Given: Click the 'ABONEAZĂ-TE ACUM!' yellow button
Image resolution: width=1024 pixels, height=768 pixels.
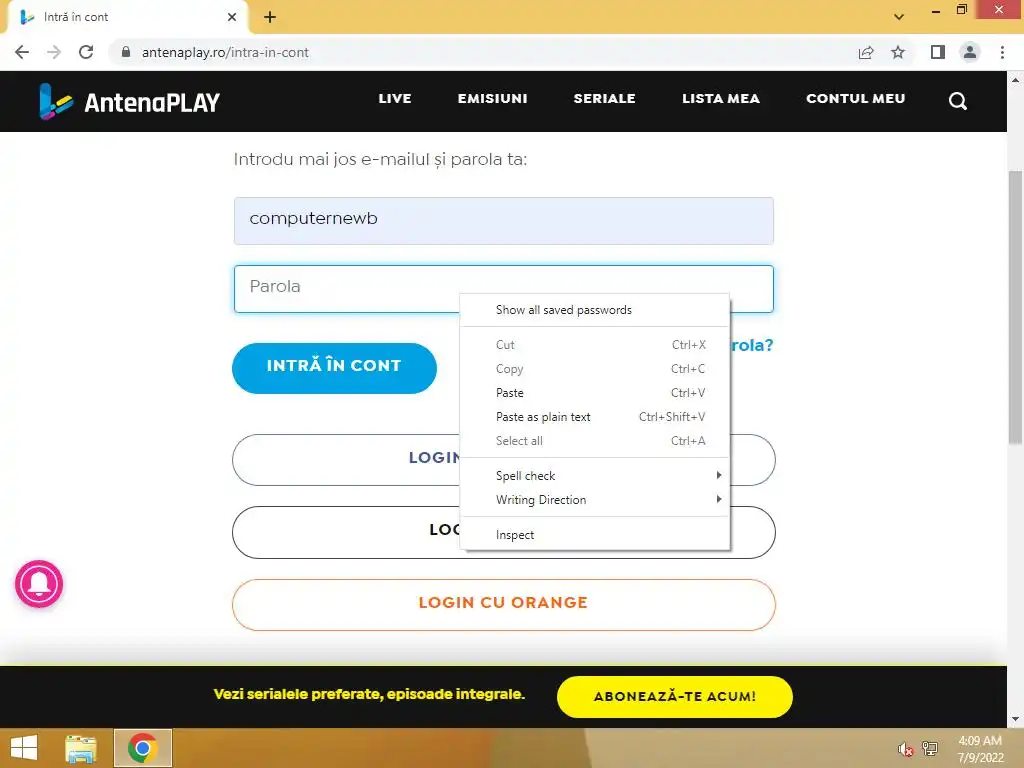Looking at the screenshot, I should [675, 697].
